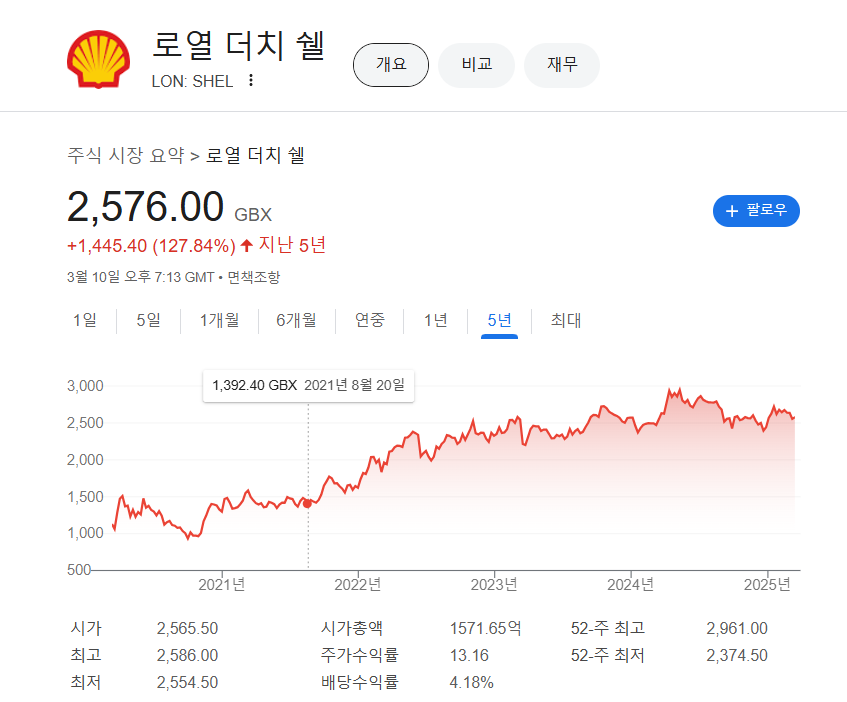The width and height of the screenshot is (847, 702).
Task: Show the 최대 maximum range chart
Action: click(x=566, y=320)
